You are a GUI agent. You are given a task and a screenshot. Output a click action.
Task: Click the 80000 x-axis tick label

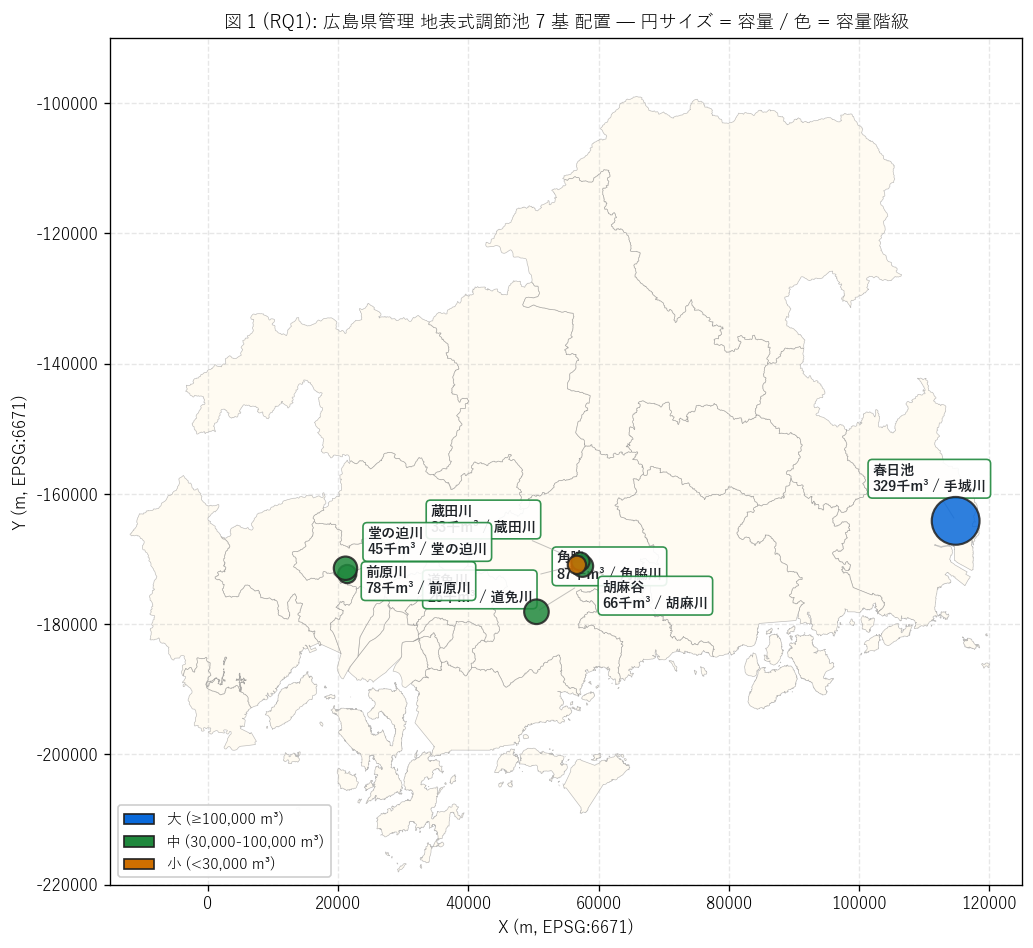[729, 903]
